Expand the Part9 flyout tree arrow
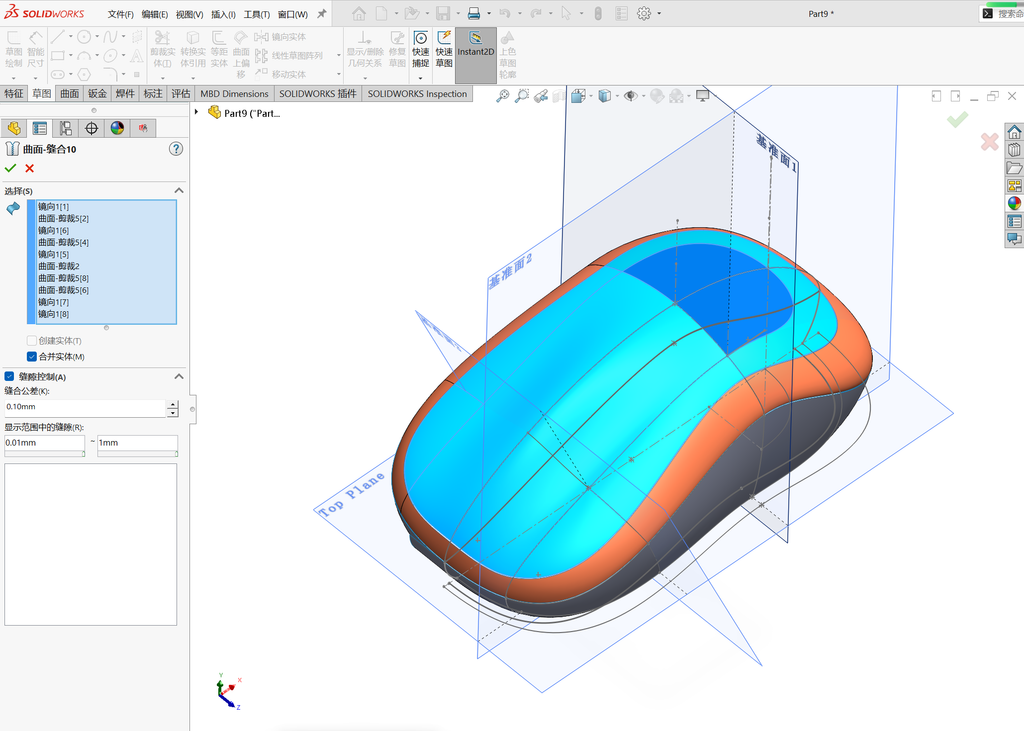Screen dimensions: 1024x731 [197, 112]
